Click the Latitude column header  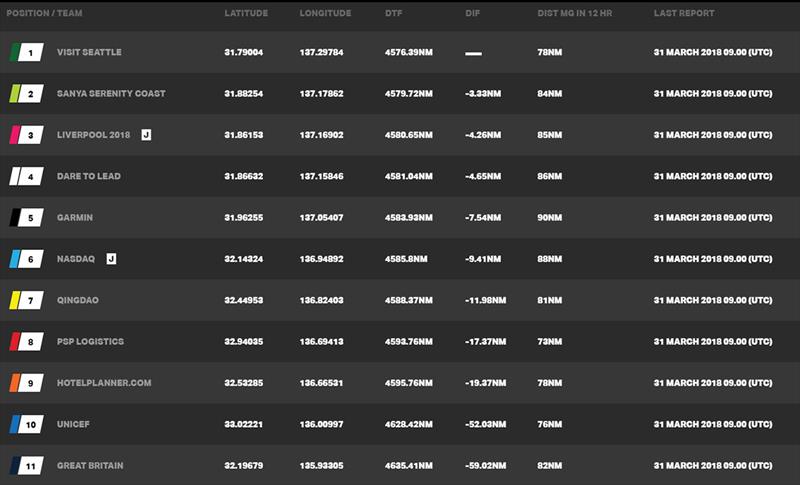click(x=246, y=13)
